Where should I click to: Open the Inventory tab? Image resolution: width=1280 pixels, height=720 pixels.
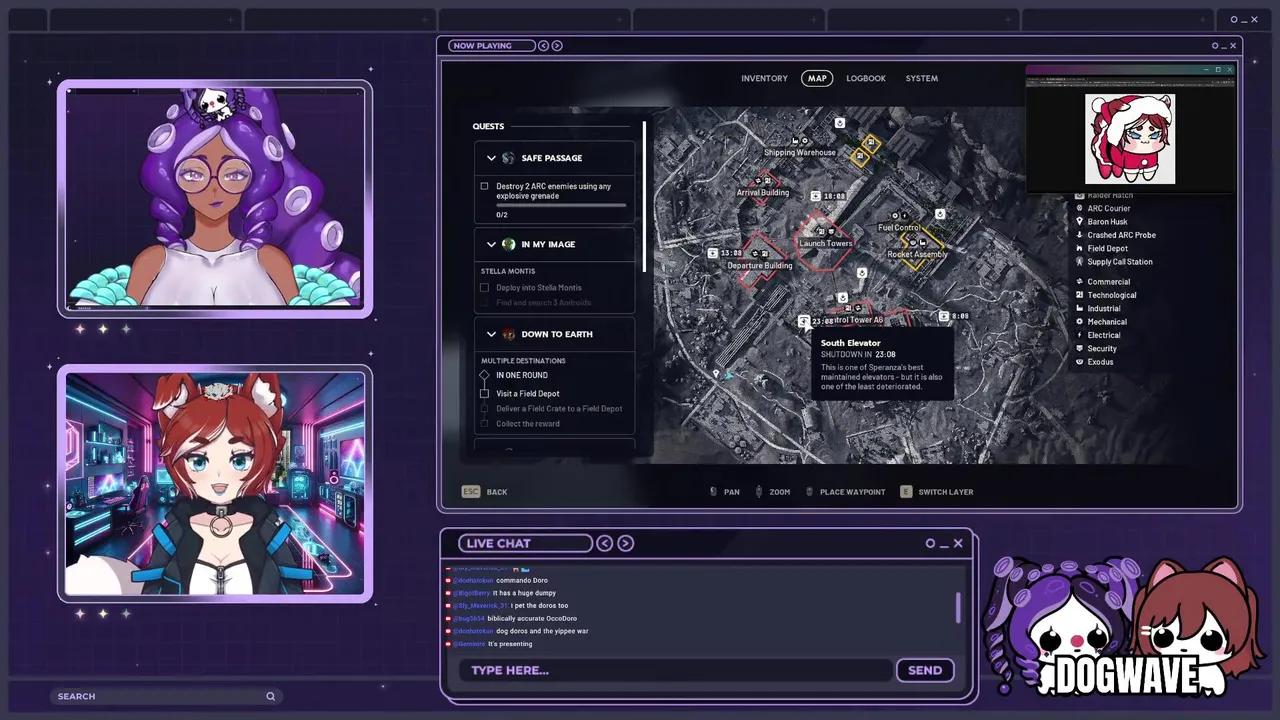click(764, 78)
